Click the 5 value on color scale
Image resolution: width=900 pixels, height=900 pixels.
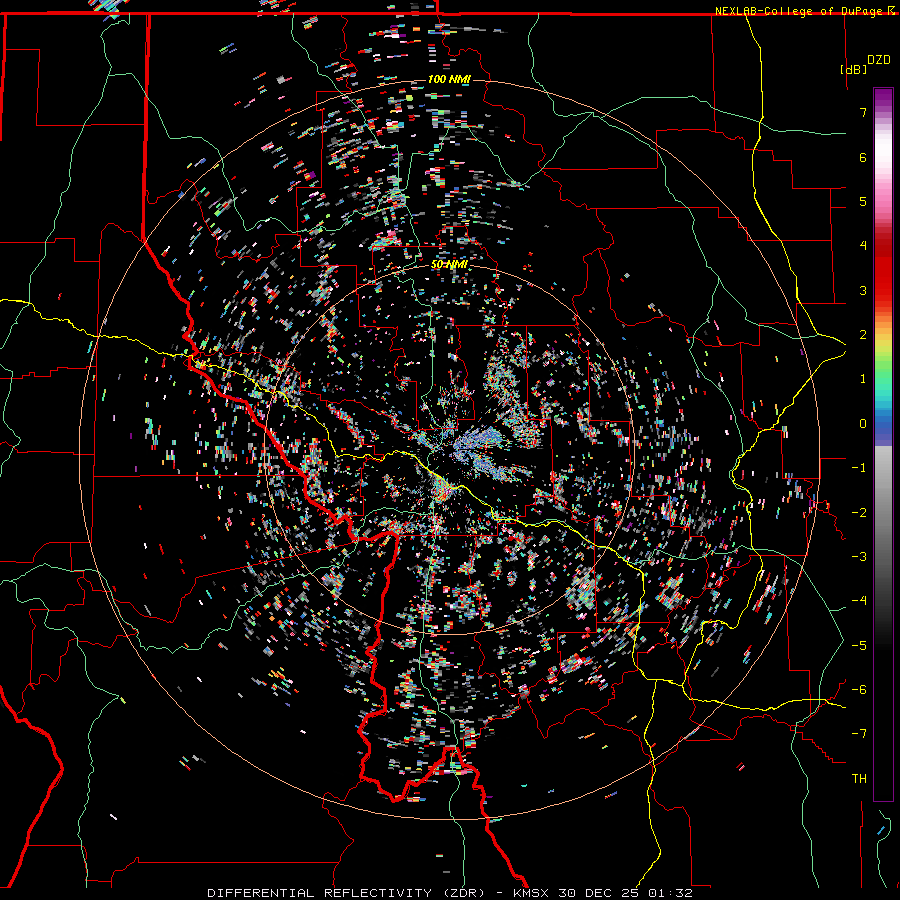click(863, 201)
